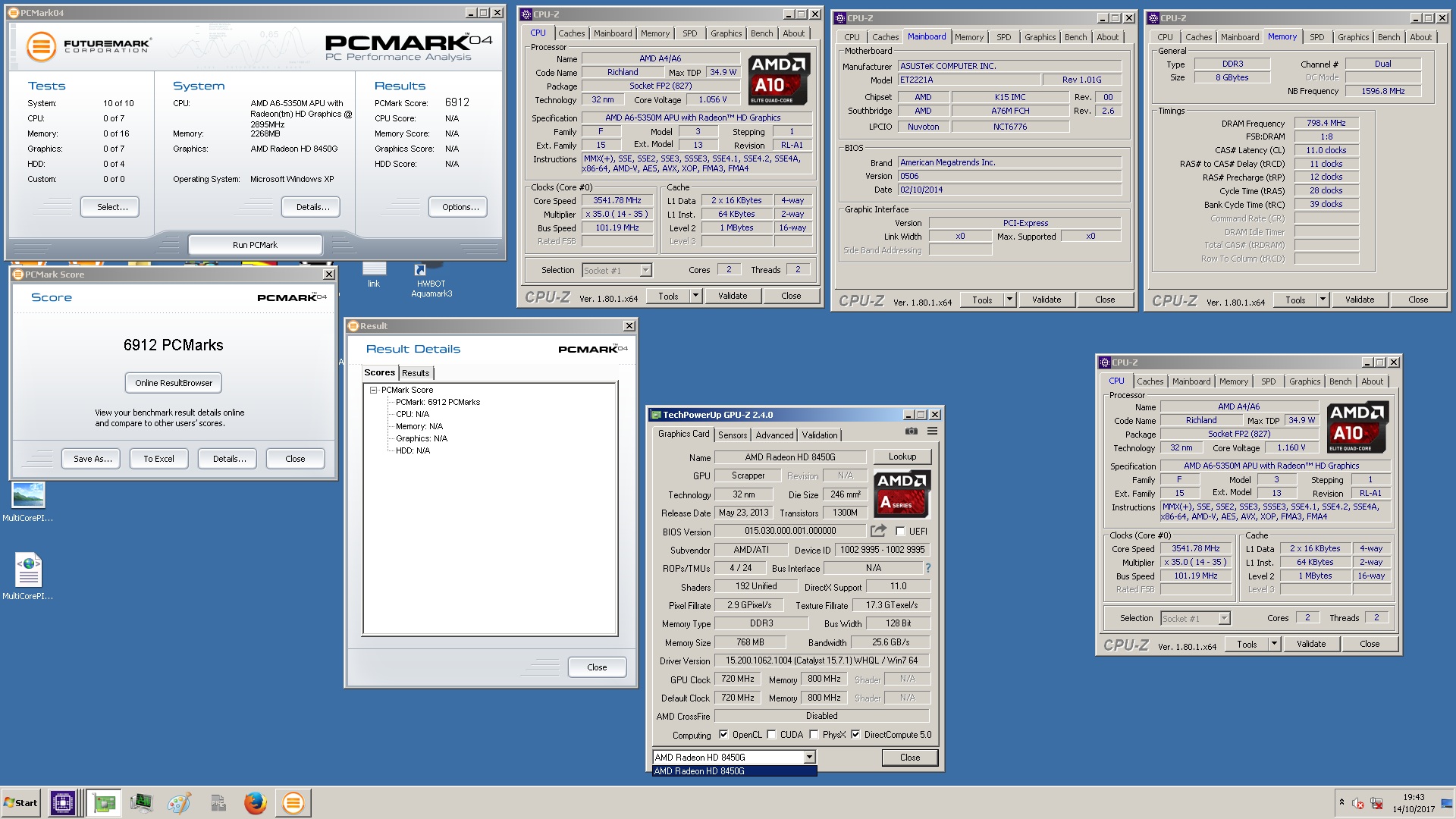This screenshot has width=1456, height=819.
Task: Open Tools dropdown arrow in lower-right CPU-Z window
Action: pyautogui.click(x=1274, y=644)
